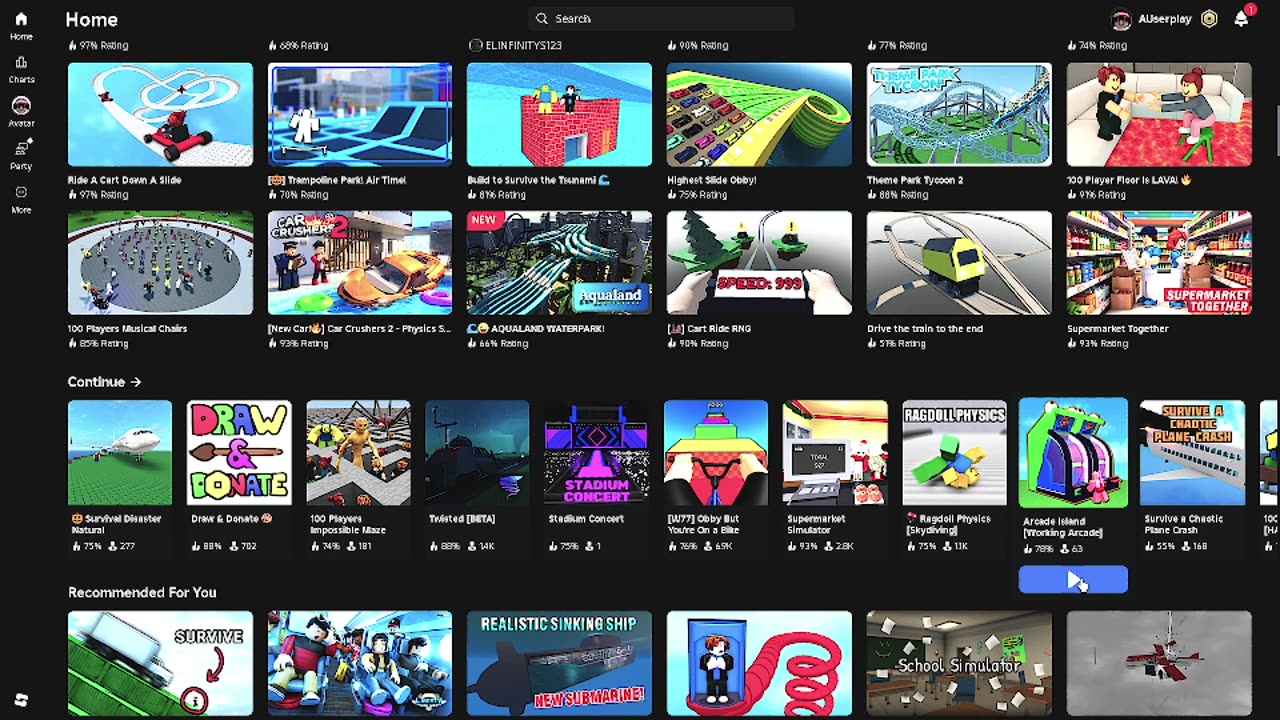
Task: Click the Supermarket Together title text
Action: click(x=1117, y=328)
